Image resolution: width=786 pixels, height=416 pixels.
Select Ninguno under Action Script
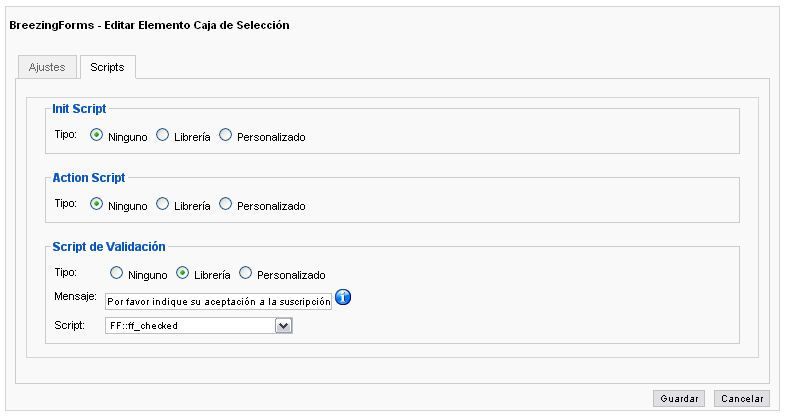tap(96, 204)
